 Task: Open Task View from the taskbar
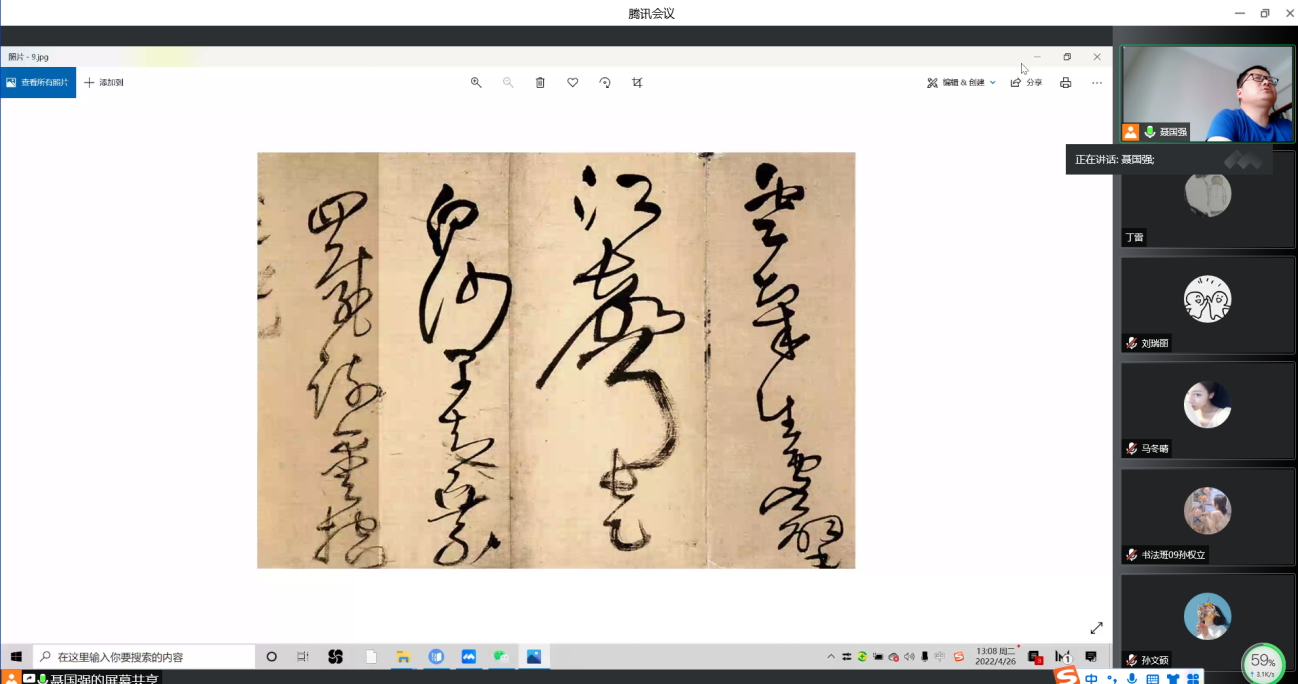click(x=302, y=657)
